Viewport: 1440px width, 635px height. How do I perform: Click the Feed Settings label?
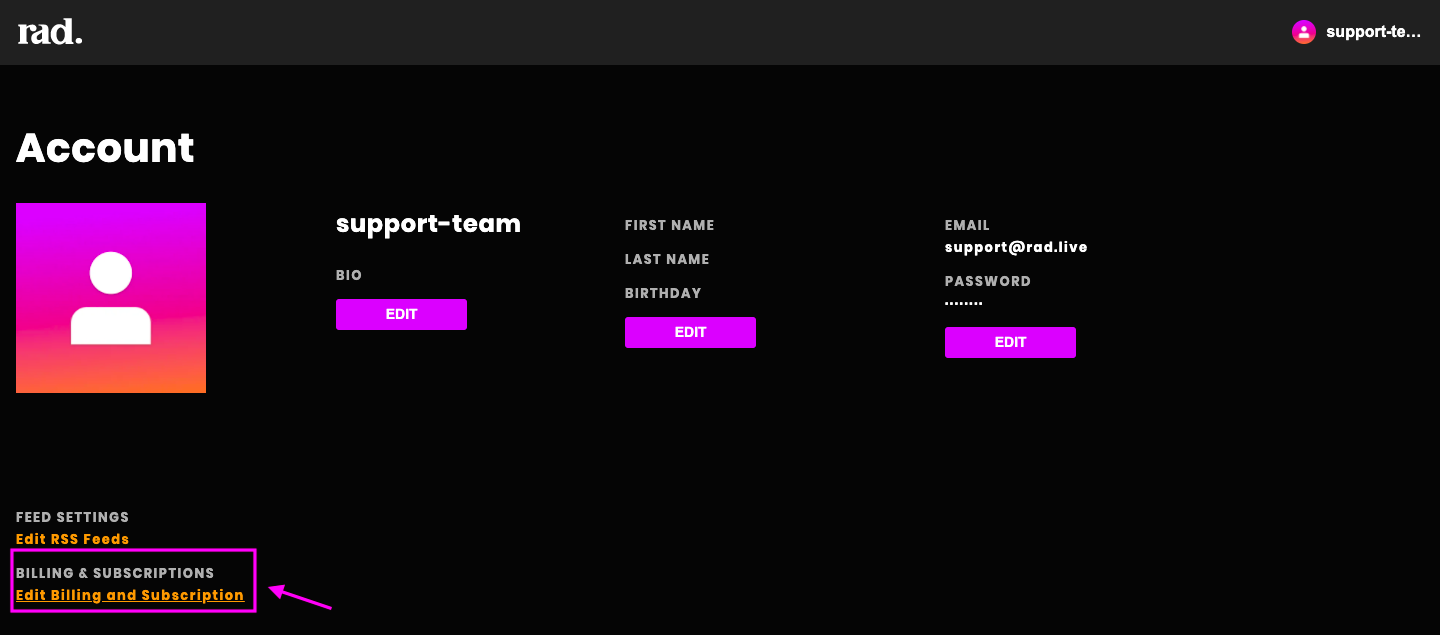72,517
